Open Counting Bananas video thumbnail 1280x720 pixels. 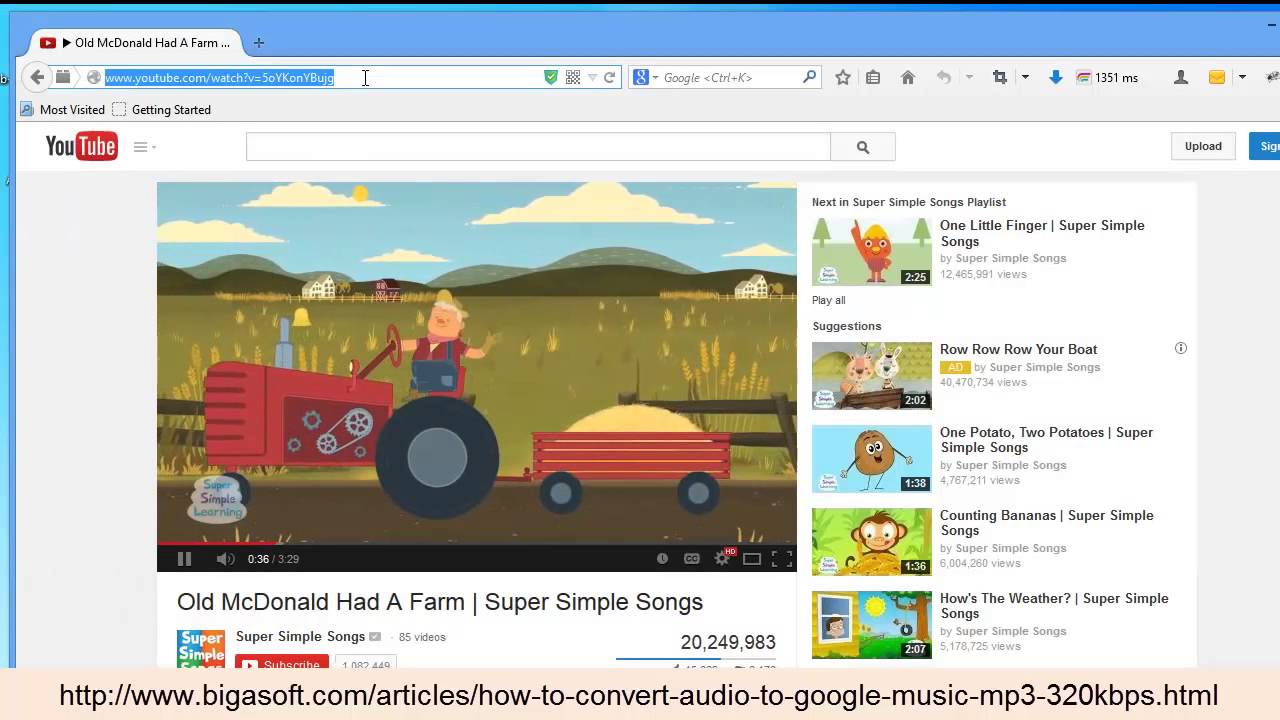tap(872, 542)
